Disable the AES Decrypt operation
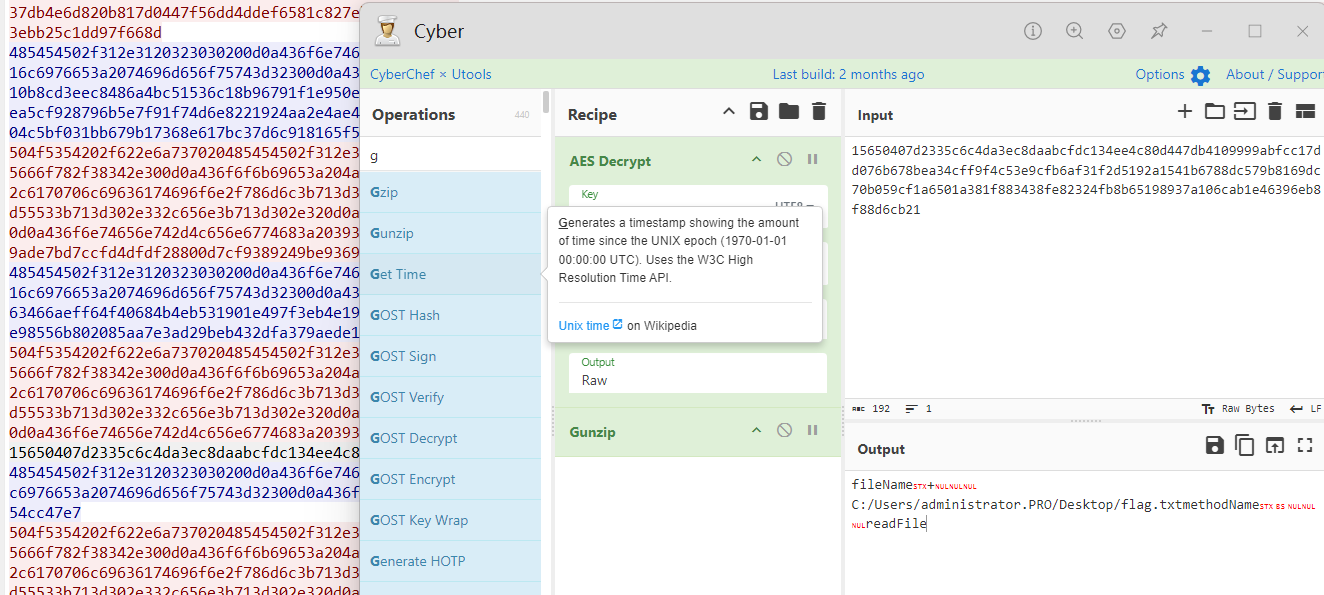 tap(785, 159)
